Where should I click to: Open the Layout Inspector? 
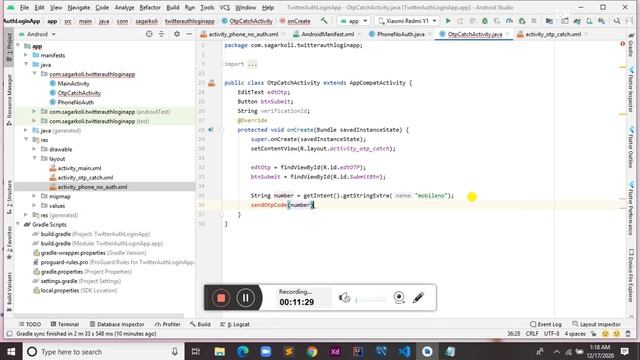coord(596,324)
